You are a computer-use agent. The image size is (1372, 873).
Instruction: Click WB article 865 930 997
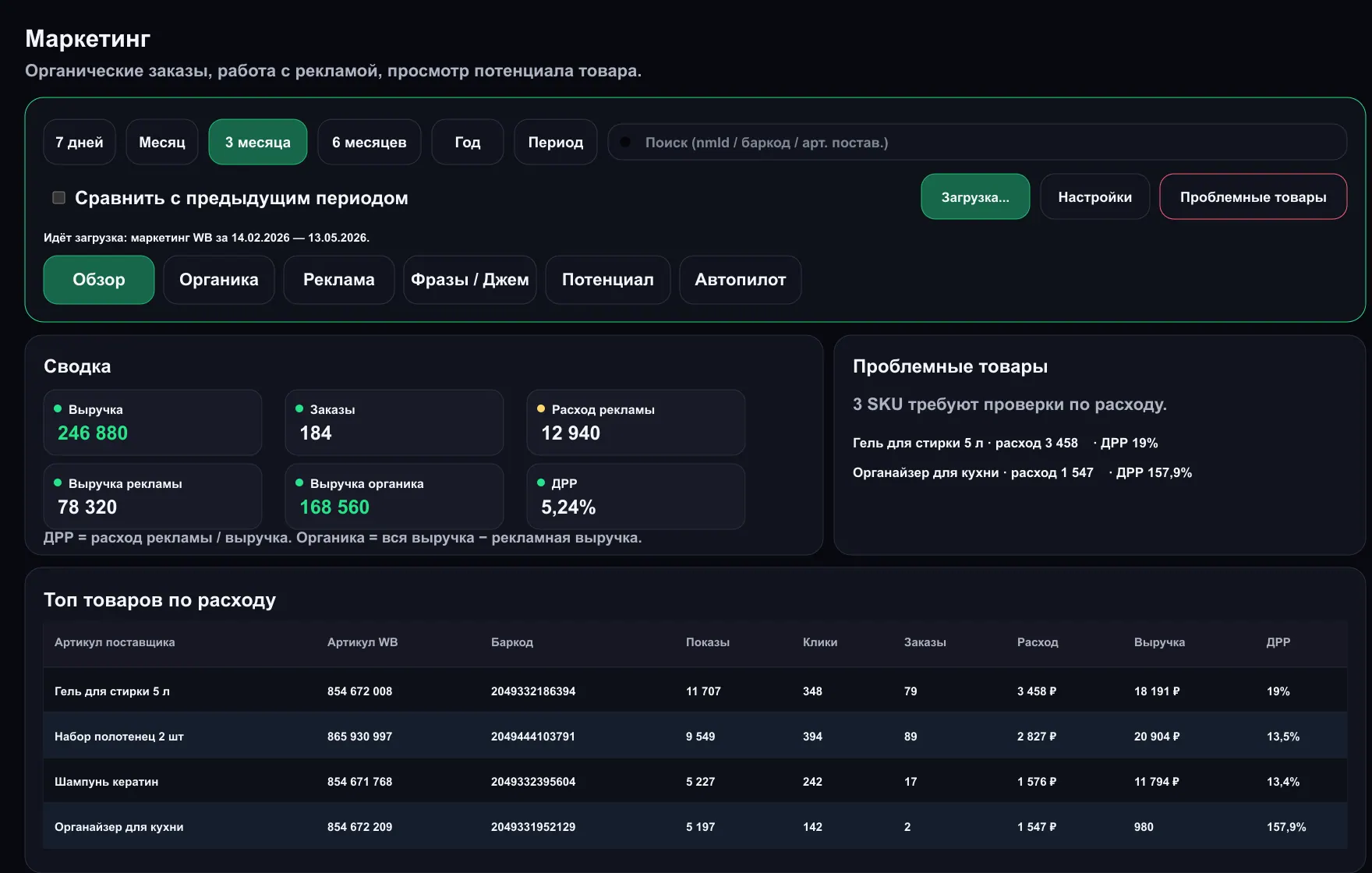coord(359,737)
